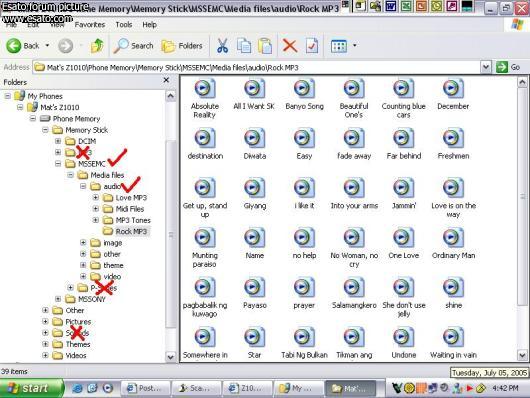Select the Salamangkero audio file
Image resolution: width=530 pixels, height=398 pixels.
point(354,294)
